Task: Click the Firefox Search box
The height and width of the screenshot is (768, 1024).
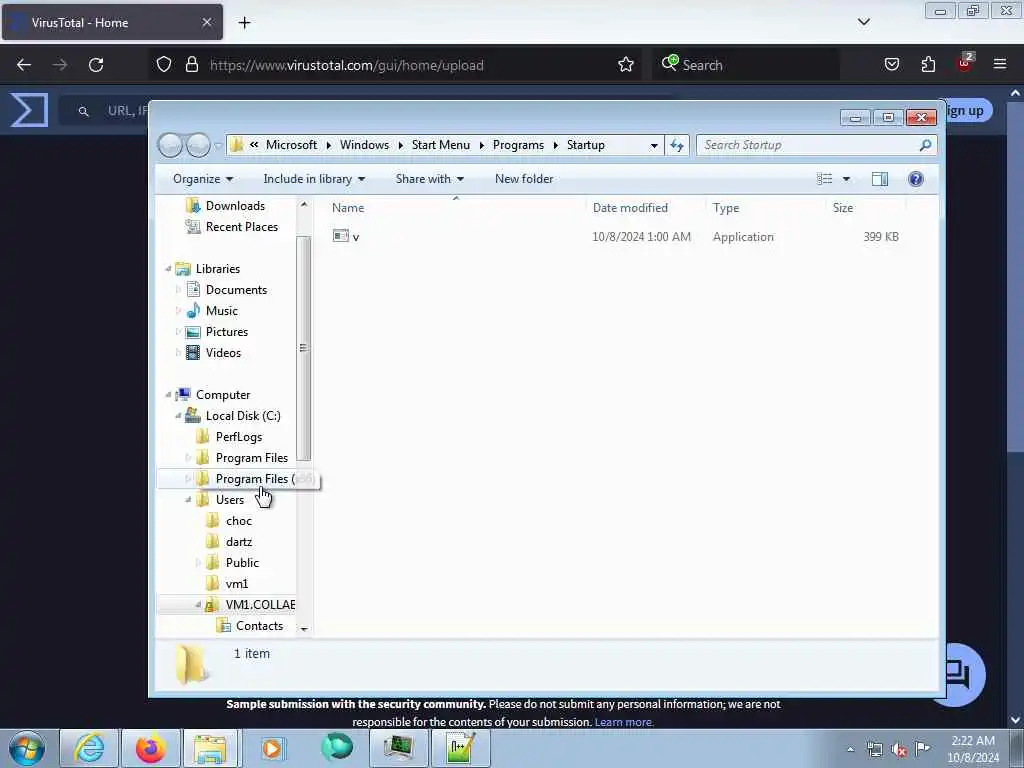Action: pos(744,65)
